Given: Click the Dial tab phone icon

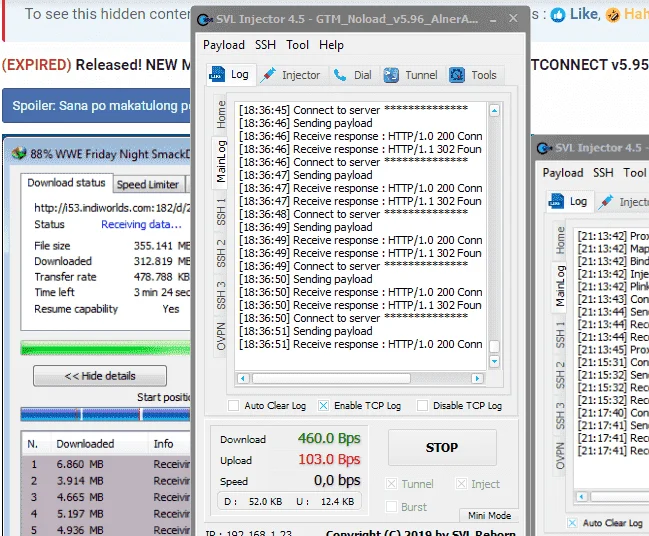Looking at the screenshot, I should click(340, 75).
